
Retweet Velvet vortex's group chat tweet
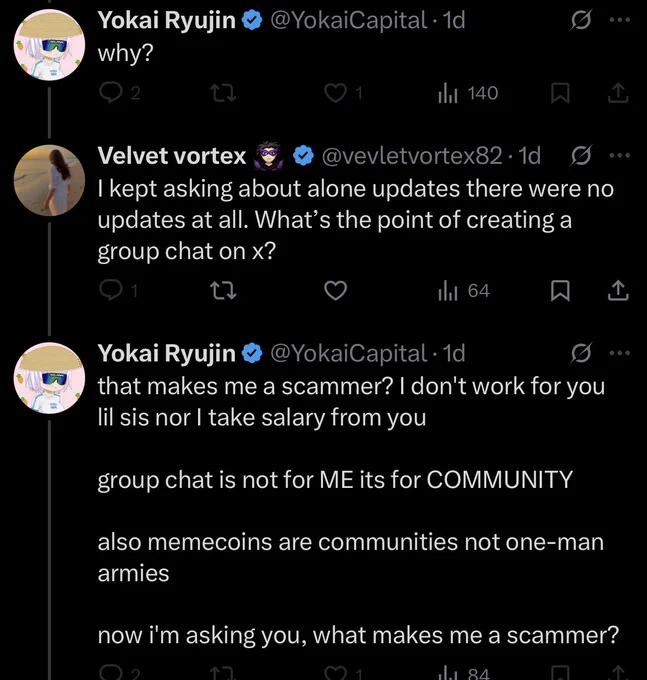[223, 291]
